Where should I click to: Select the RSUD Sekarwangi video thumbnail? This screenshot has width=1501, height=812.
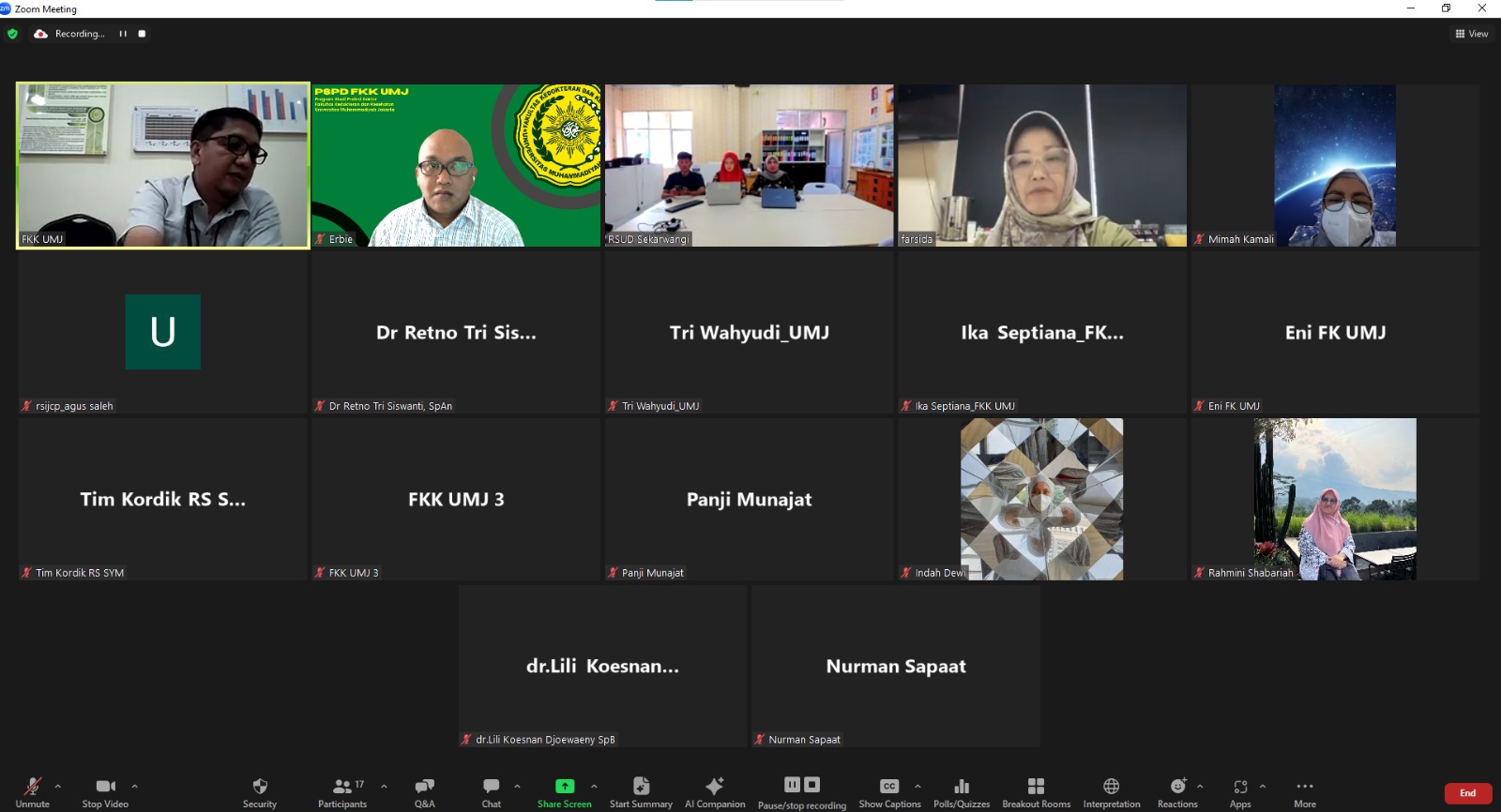tap(750, 166)
